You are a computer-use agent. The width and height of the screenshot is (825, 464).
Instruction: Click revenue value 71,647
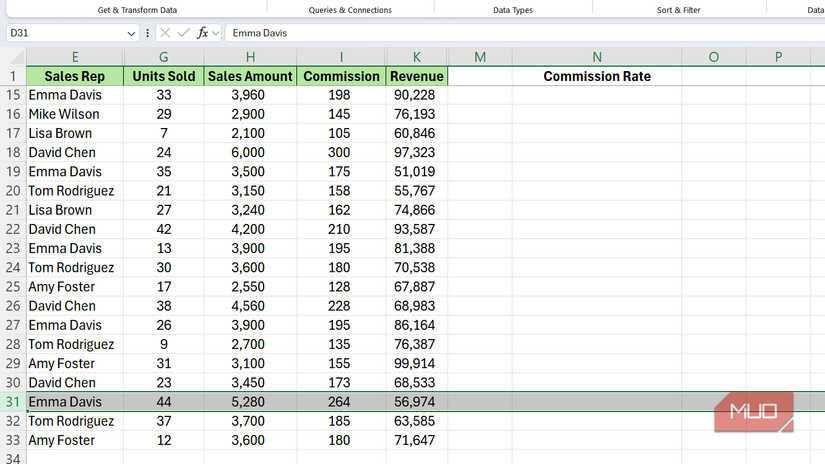pyautogui.click(x=417, y=440)
